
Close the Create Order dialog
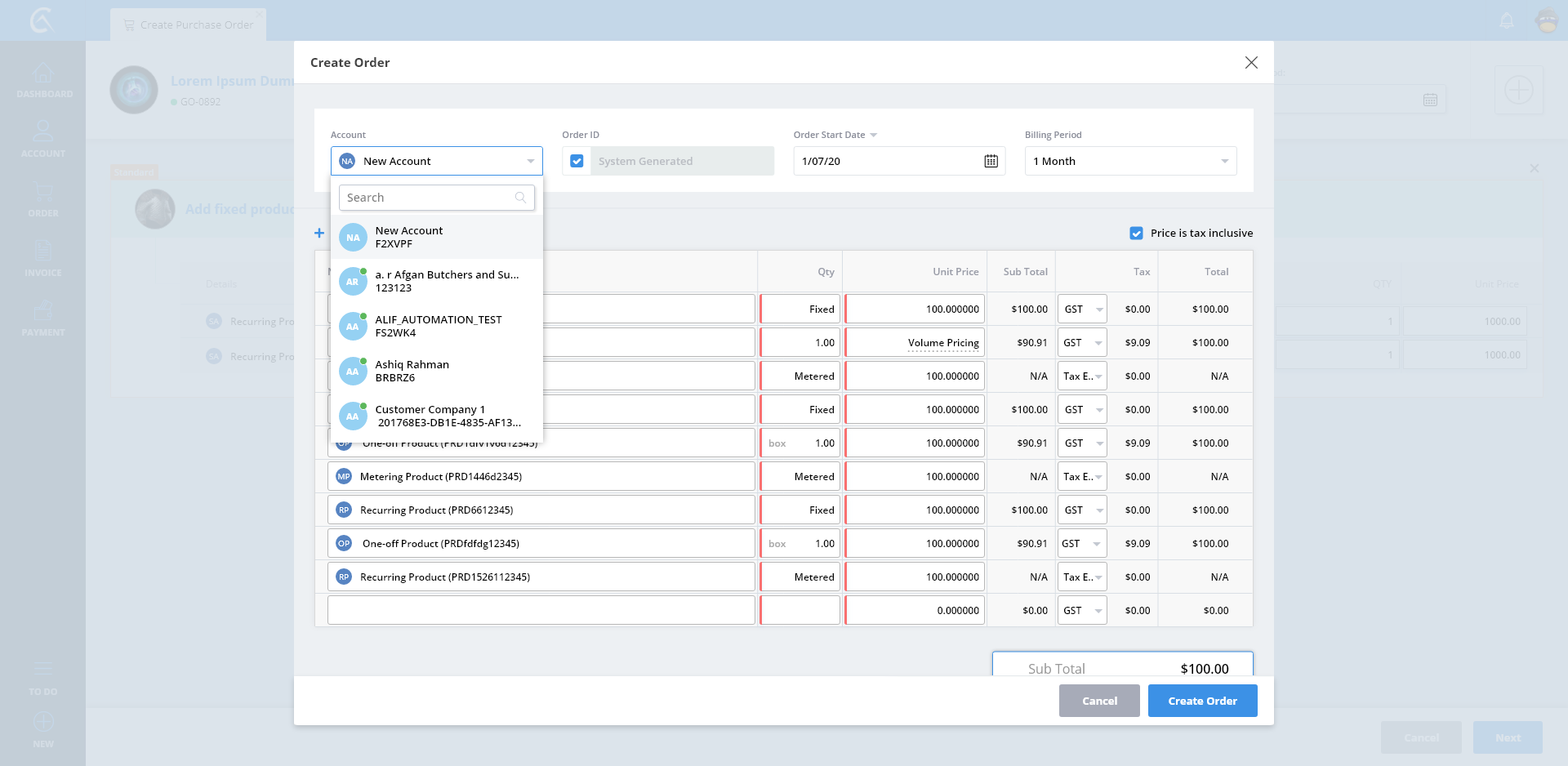[x=1250, y=63]
